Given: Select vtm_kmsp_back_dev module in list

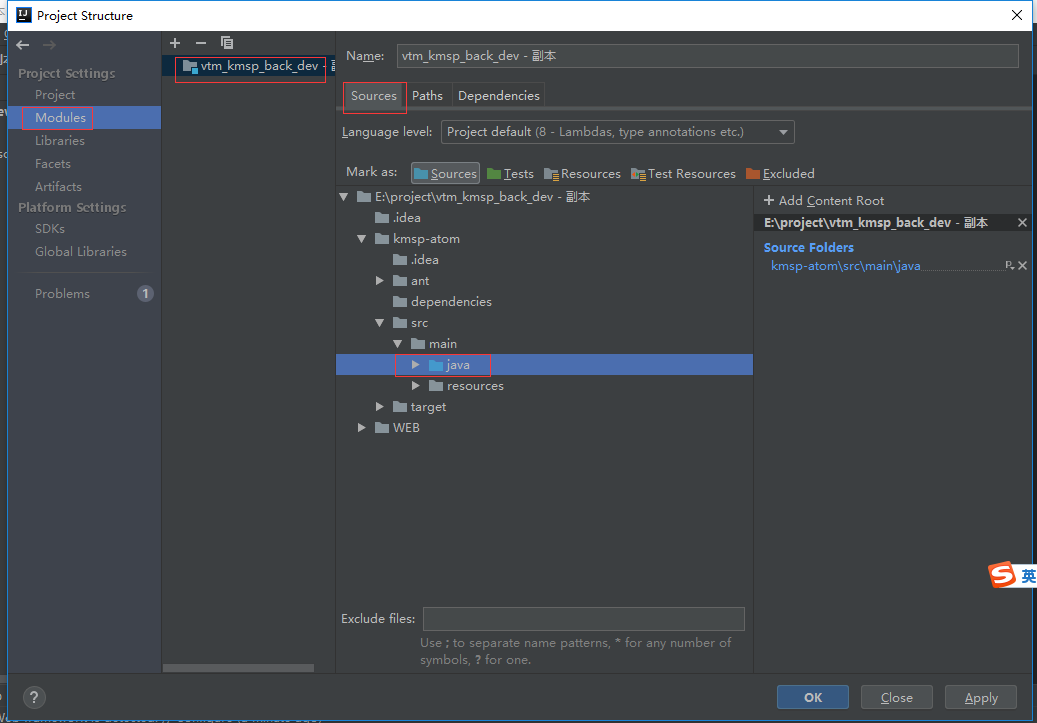Looking at the screenshot, I should point(250,66).
